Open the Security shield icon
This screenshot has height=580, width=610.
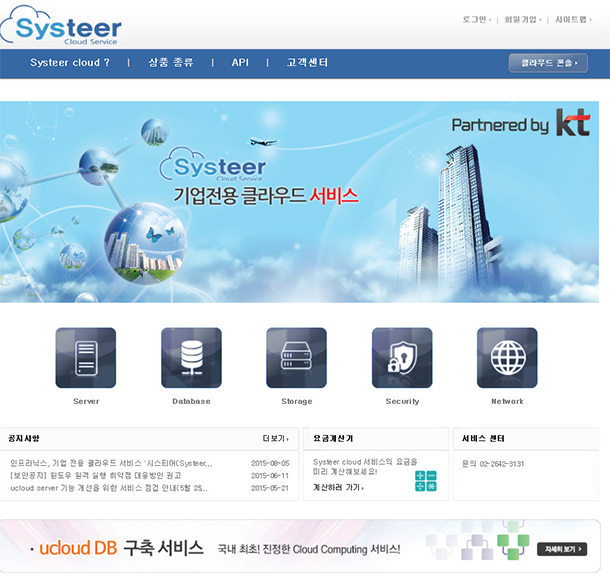pyautogui.click(x=402, y=358)
